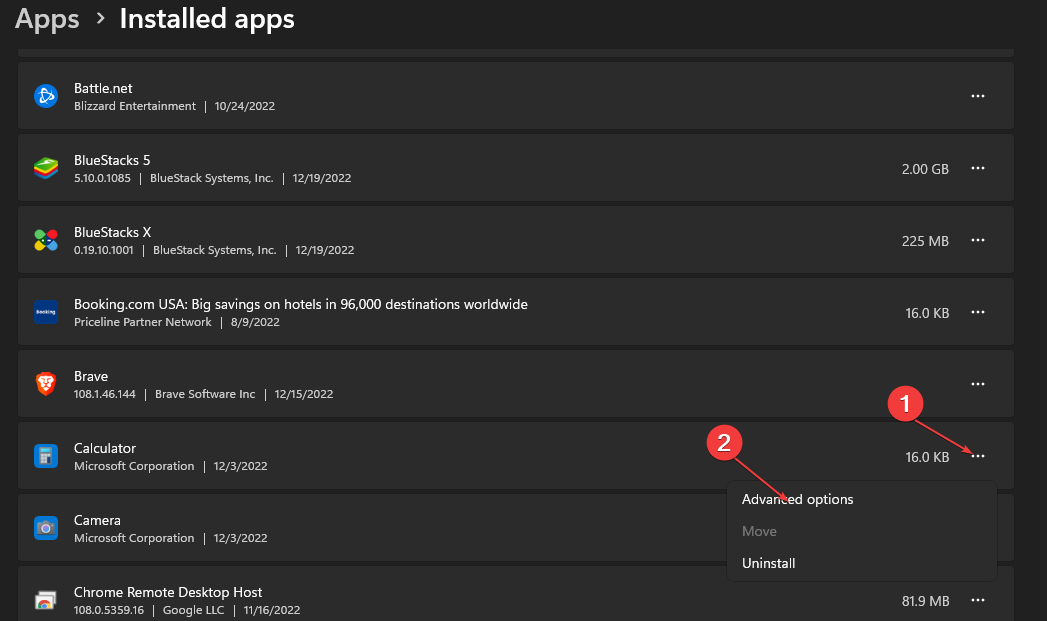1047x621 pixels.
Task: Click the Chrome Remote Desktop install date 11/16/2022
Action: coord(272,610)
